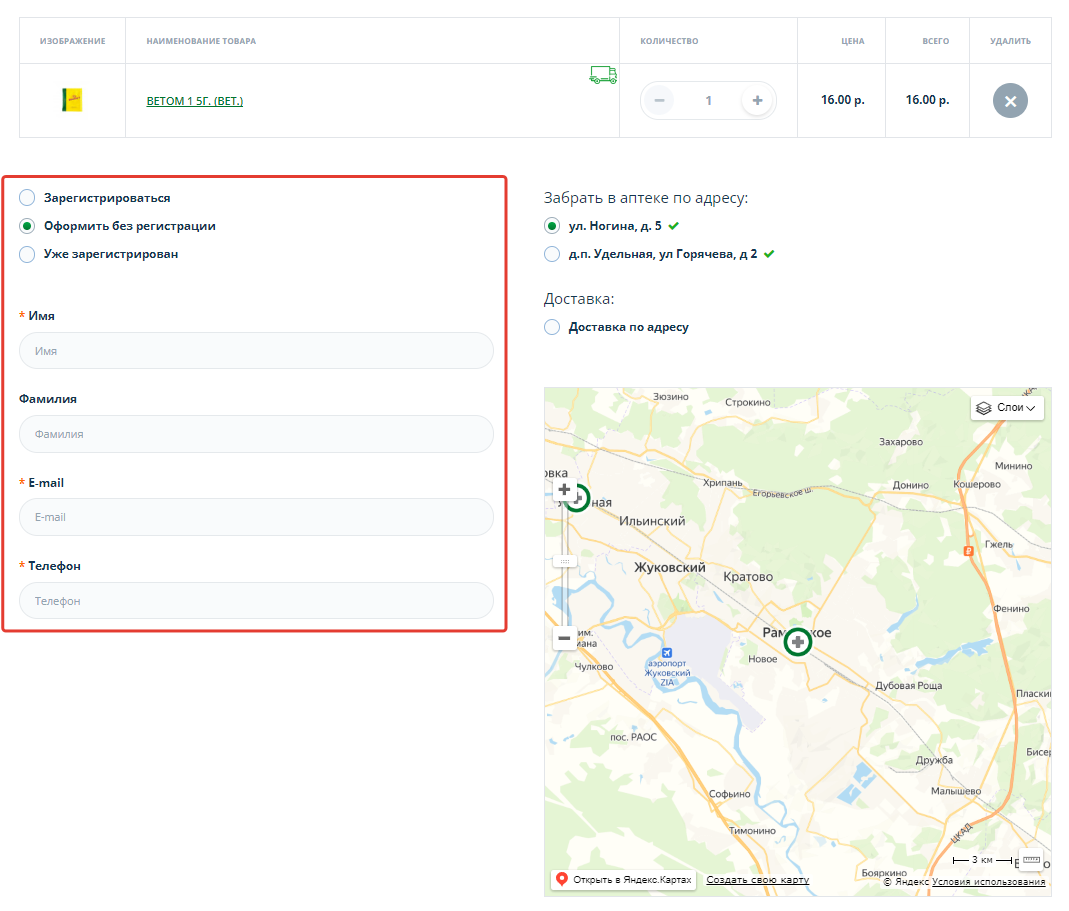Click the green delivery truck icon
Viewport: 1069px width, 911px height.
pyautogui.click(x=603, y=75)
